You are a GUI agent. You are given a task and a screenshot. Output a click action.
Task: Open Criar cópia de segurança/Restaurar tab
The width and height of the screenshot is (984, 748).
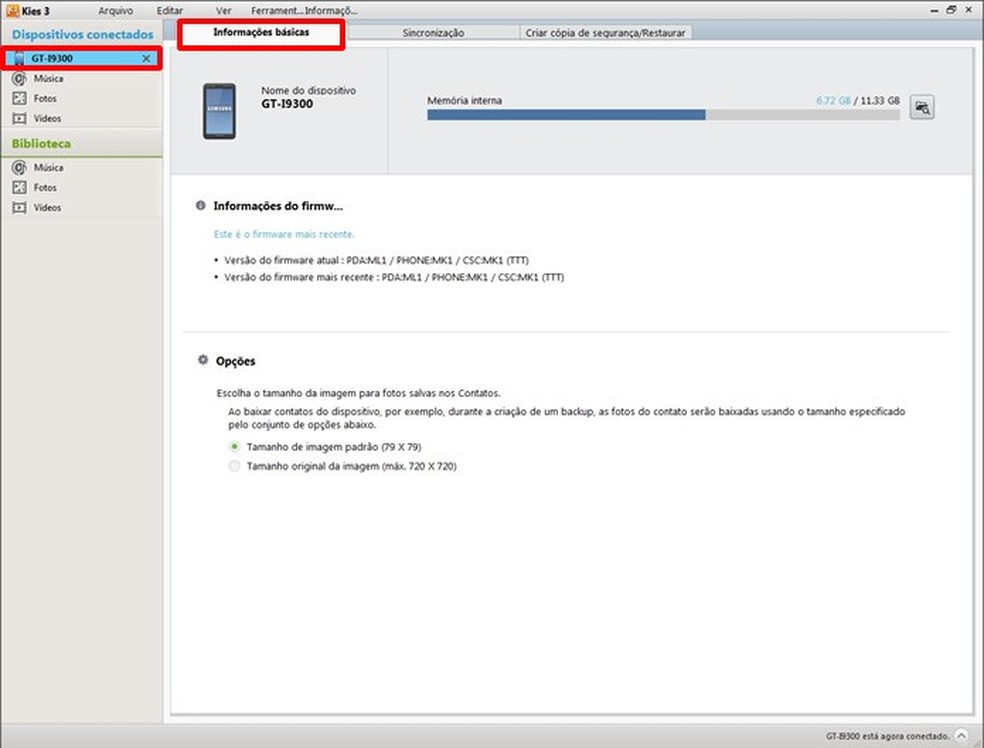click(604, 31)
